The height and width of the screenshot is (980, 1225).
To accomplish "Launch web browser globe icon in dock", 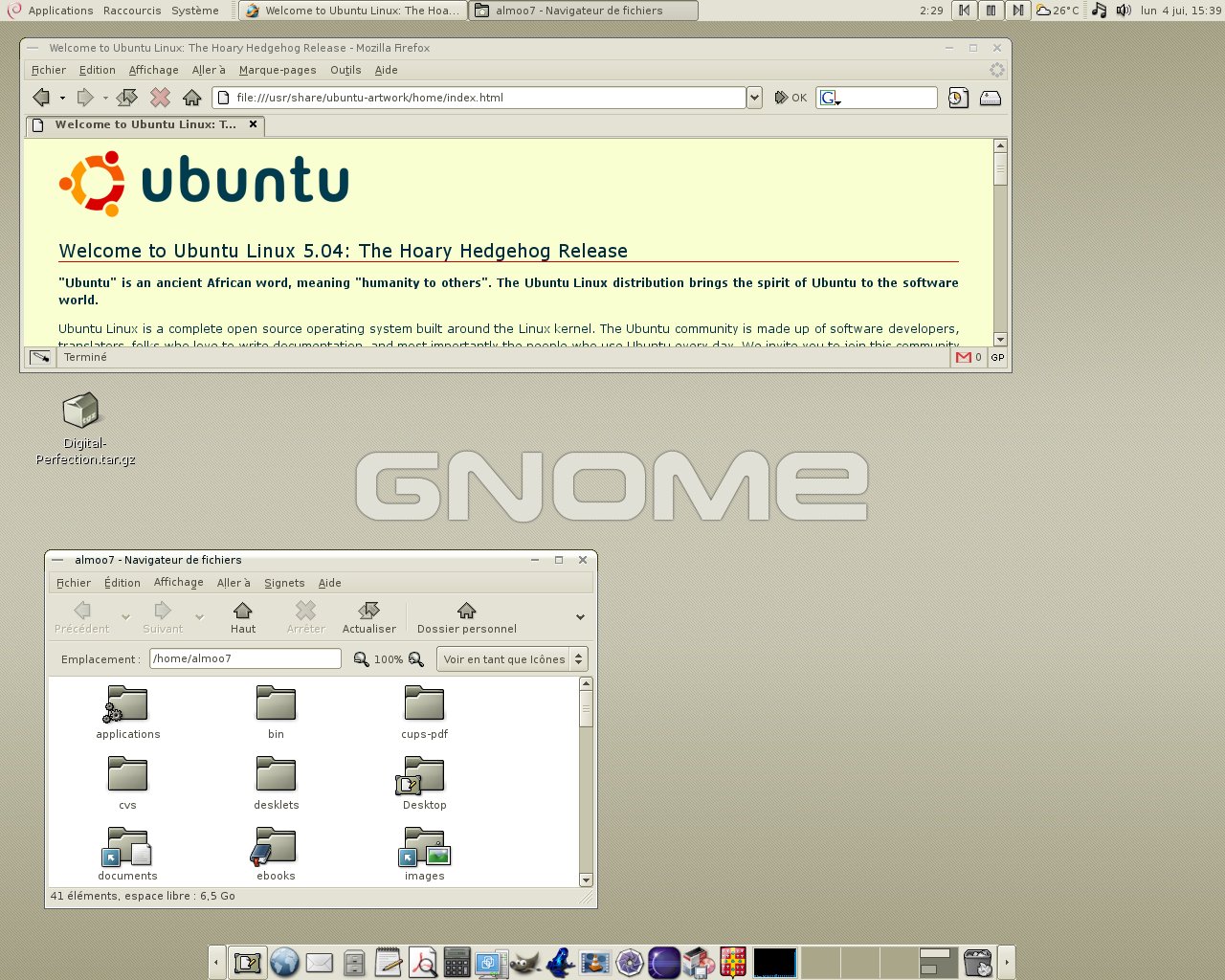I will [x=284, y=962].
